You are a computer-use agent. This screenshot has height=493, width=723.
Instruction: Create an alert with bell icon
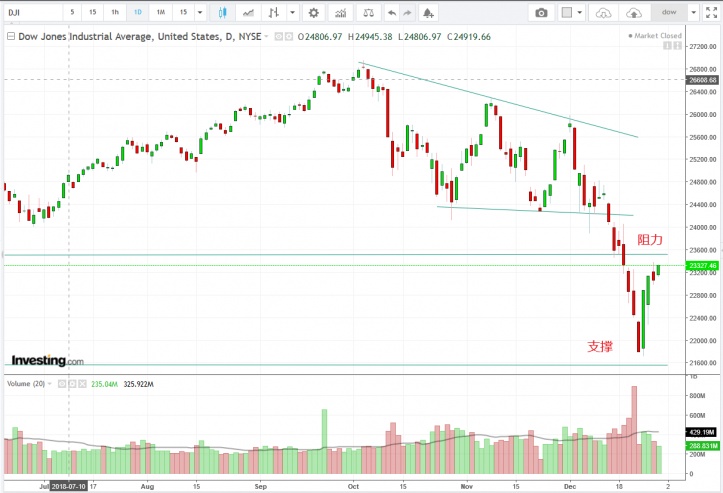tap(428, 12)
